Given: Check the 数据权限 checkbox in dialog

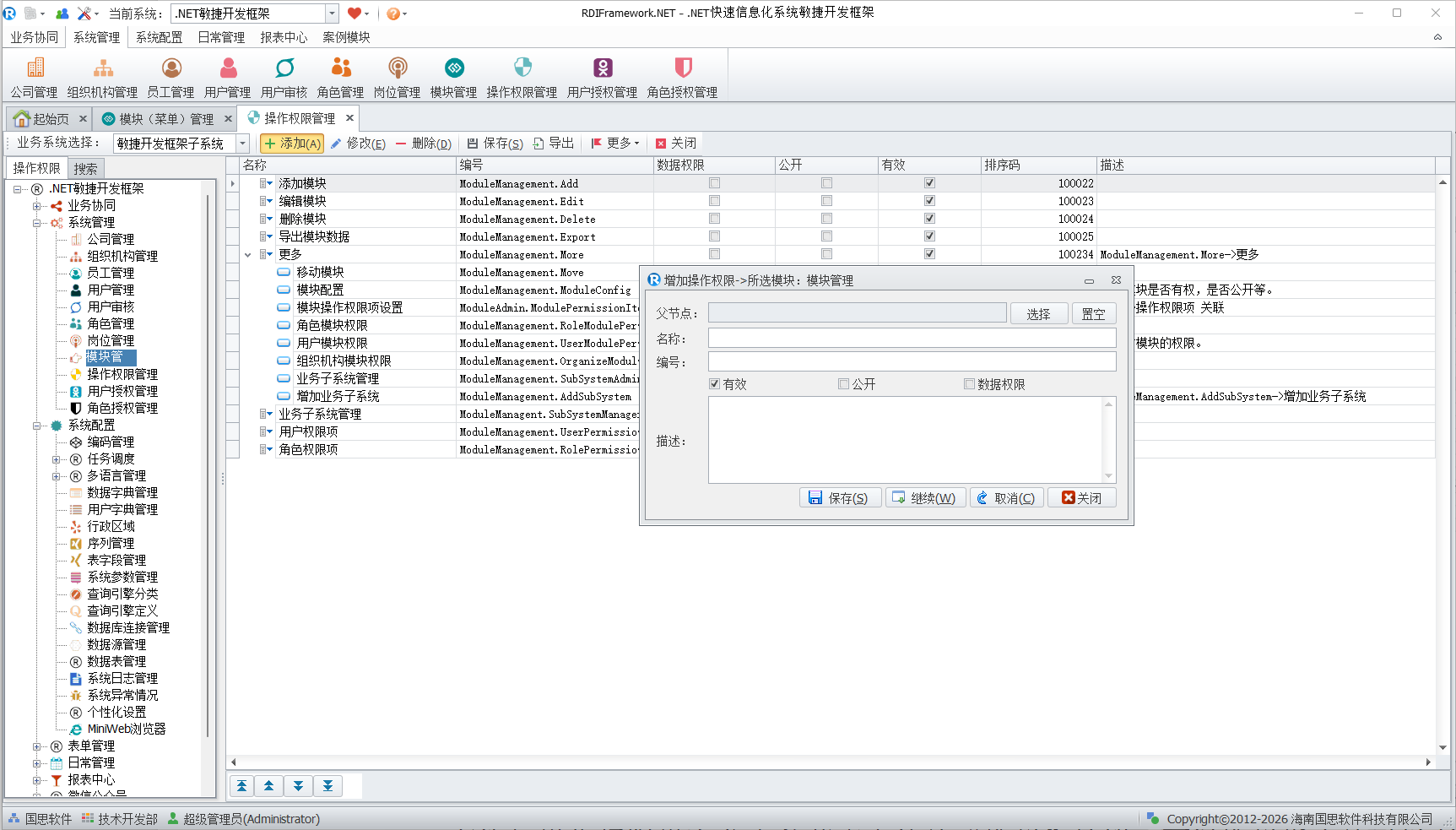Looking at the screenshot, I should click(969, 384).
